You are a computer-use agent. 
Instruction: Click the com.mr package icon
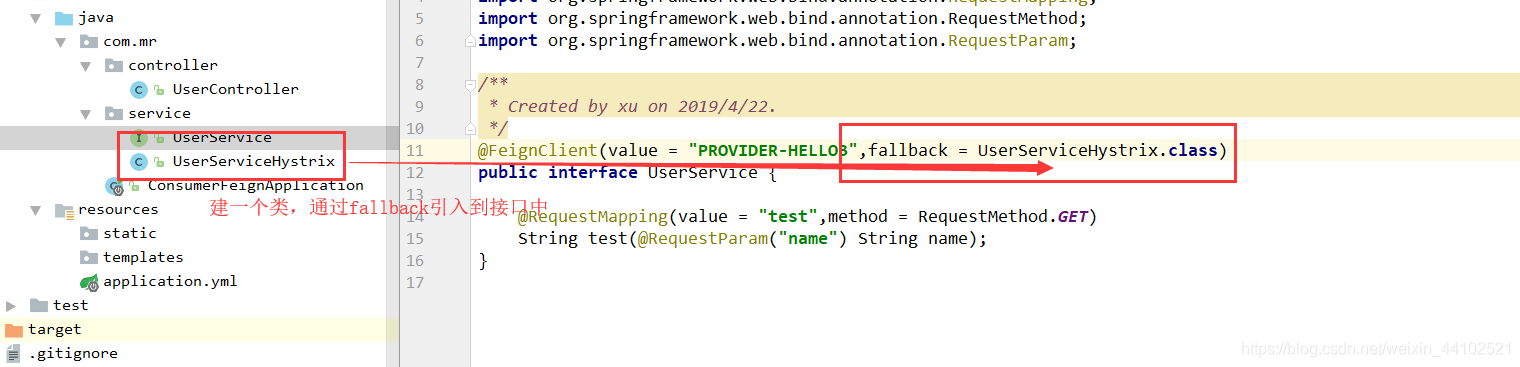point(88,42)
